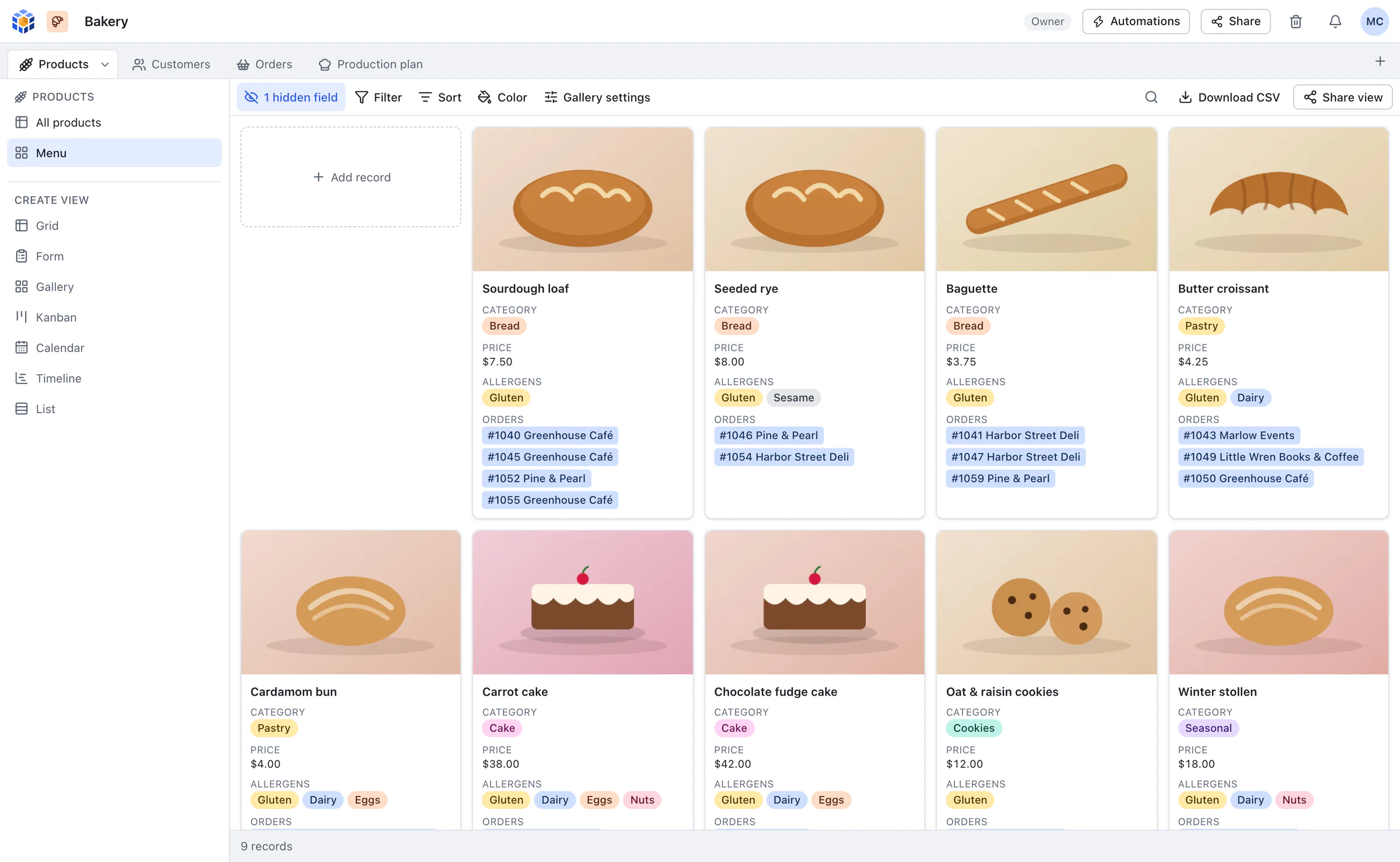Open the Carrot cake photo

pos(583,603)
